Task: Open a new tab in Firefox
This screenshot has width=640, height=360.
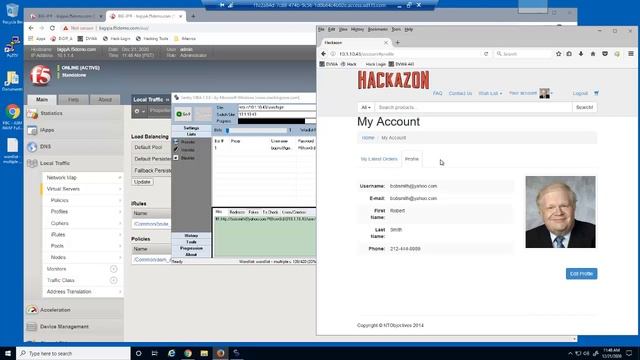Action: click(397, 42)
